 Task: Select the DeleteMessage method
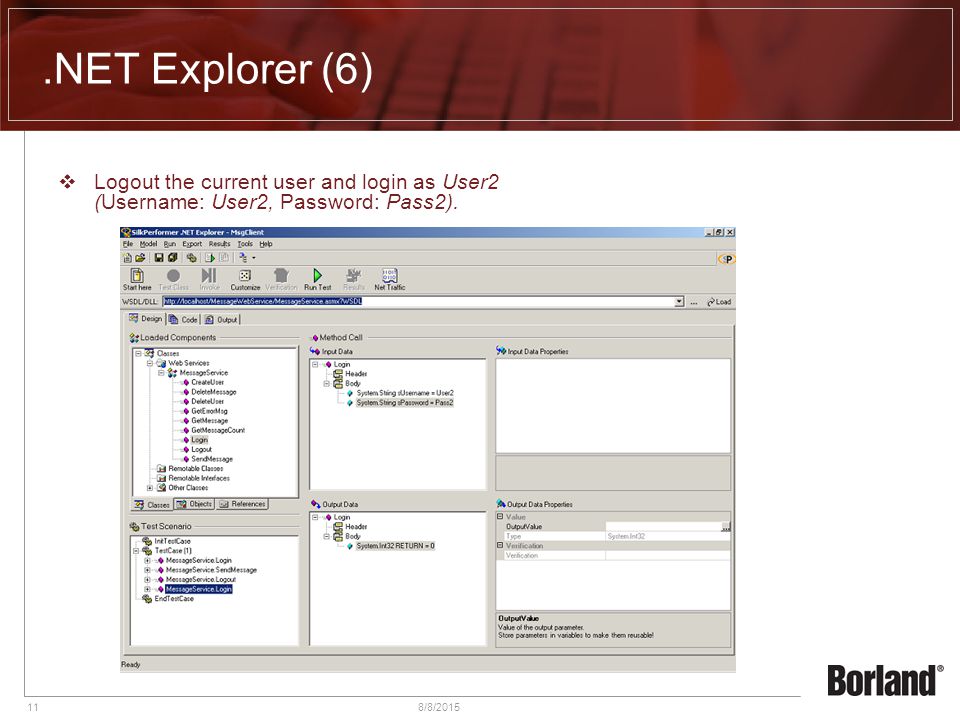point(213,392)
